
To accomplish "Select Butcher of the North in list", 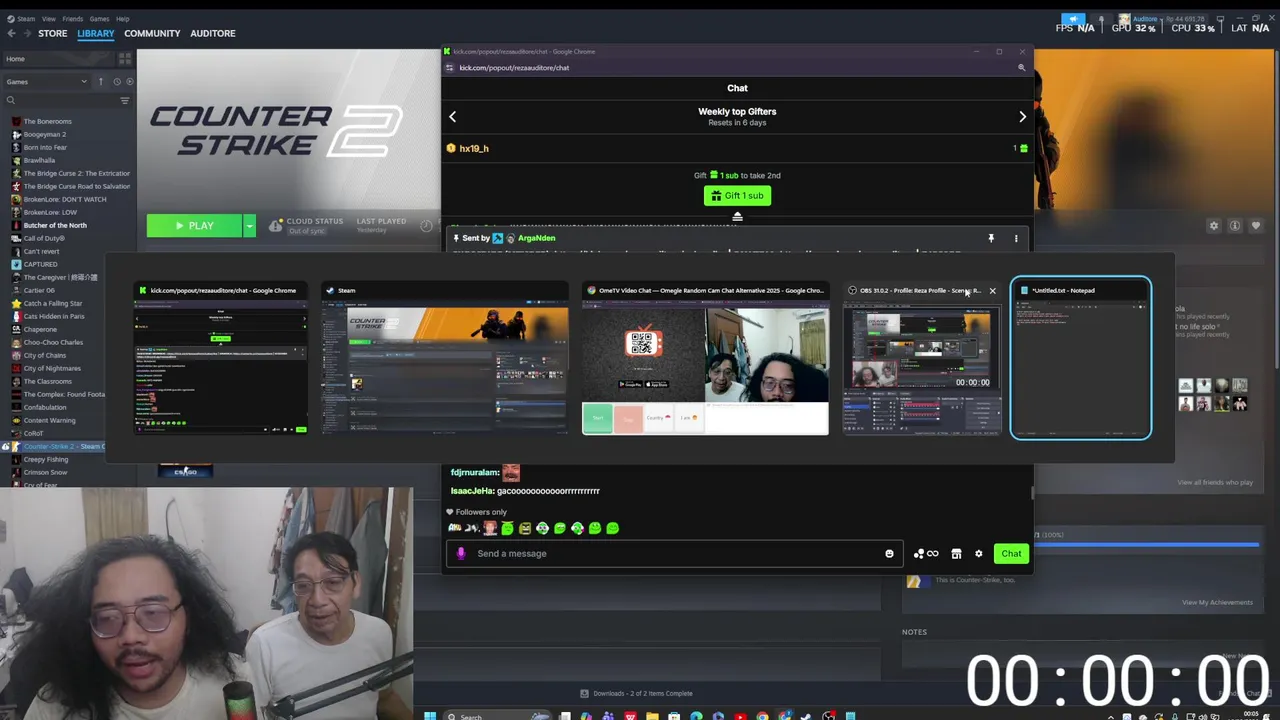I will tap(55, 225).
